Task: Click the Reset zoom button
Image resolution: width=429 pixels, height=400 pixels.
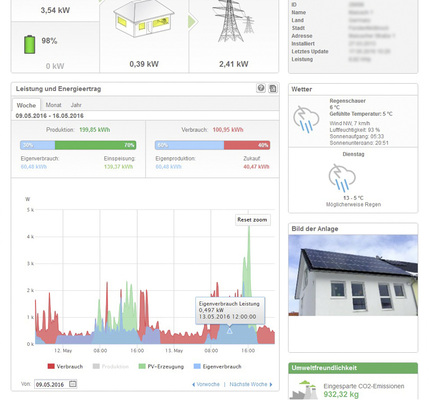Action: [252, 220]
